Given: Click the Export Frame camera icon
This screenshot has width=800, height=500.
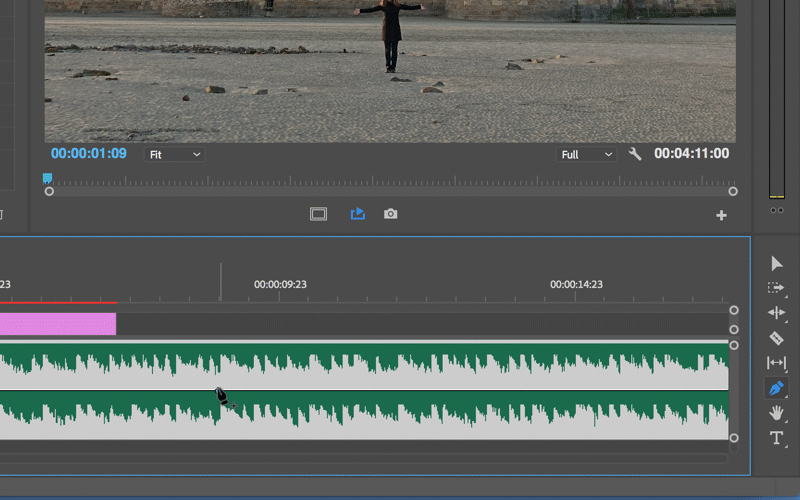Looking at the screenshot, I should tap(390, 214).
